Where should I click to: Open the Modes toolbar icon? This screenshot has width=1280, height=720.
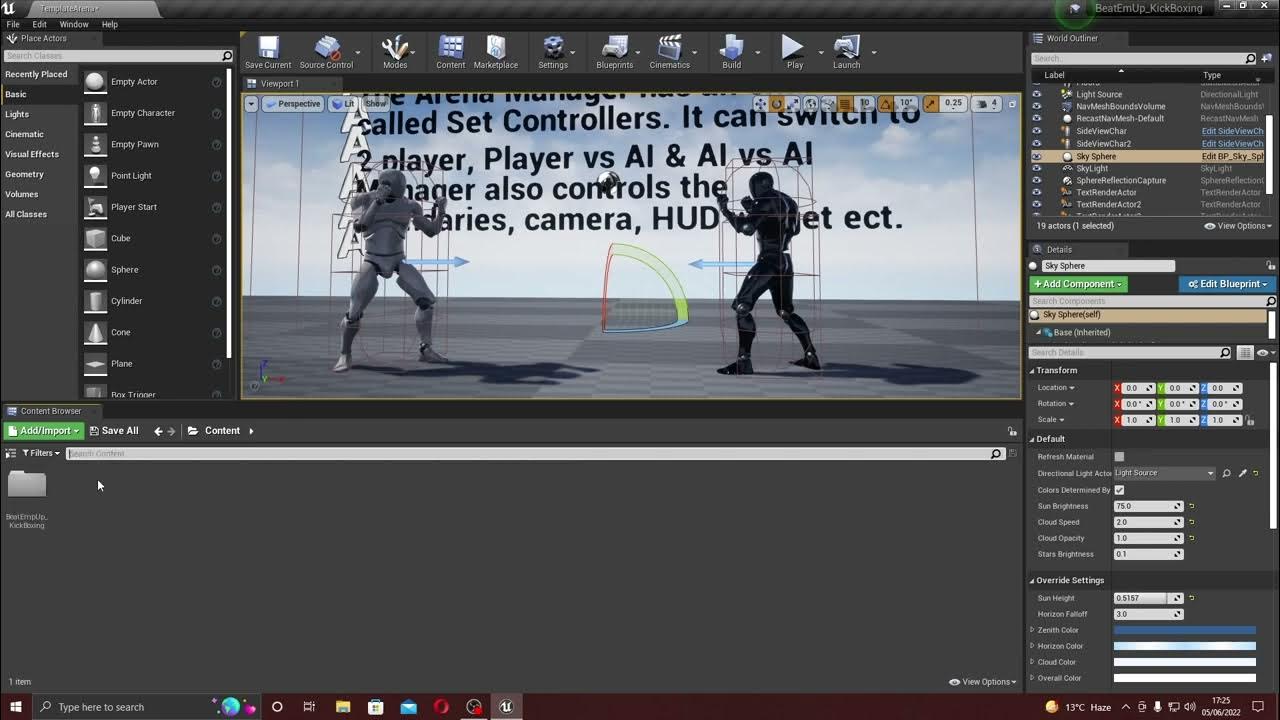coord(395,52)
